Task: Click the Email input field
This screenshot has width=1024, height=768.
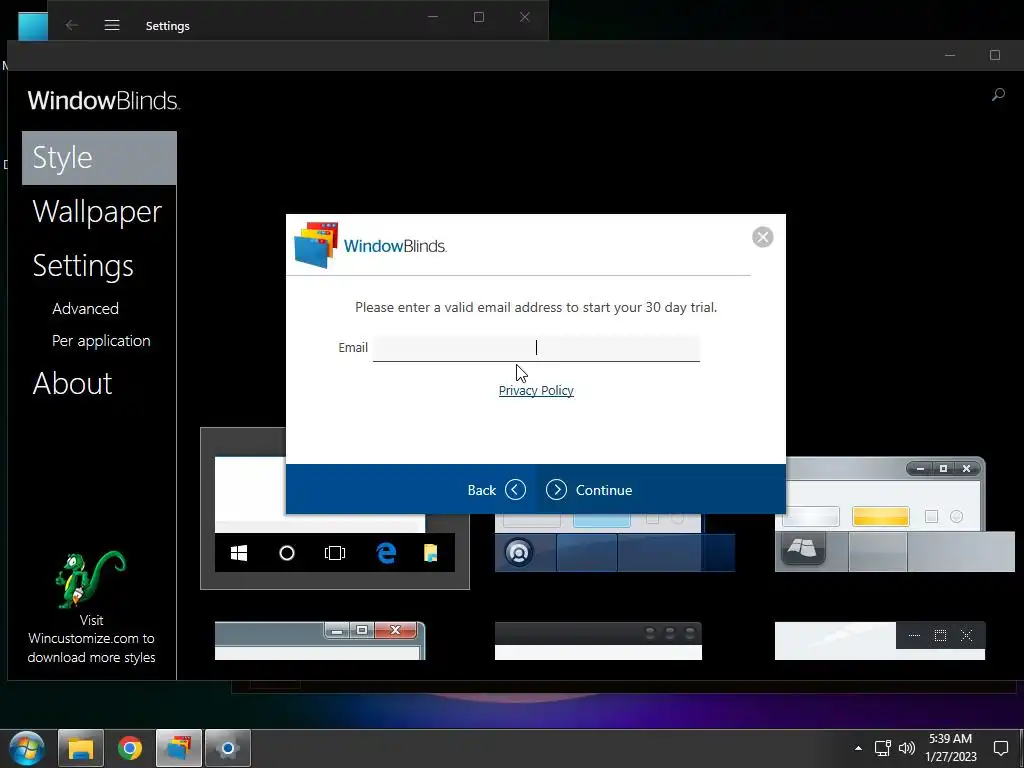Action: [x=536, y=347]
